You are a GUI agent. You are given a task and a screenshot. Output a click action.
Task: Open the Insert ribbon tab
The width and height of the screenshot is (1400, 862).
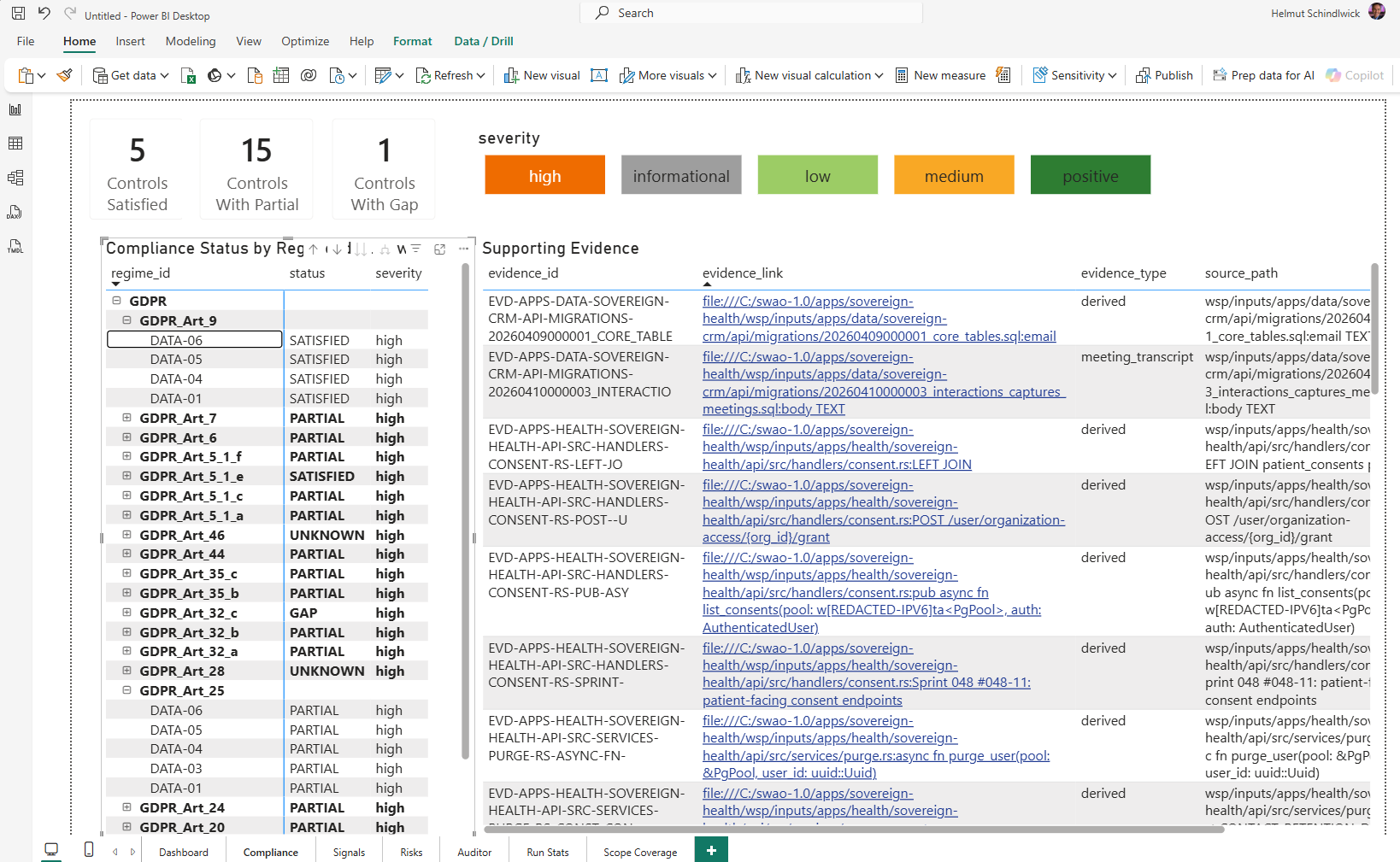click(131, 41)
